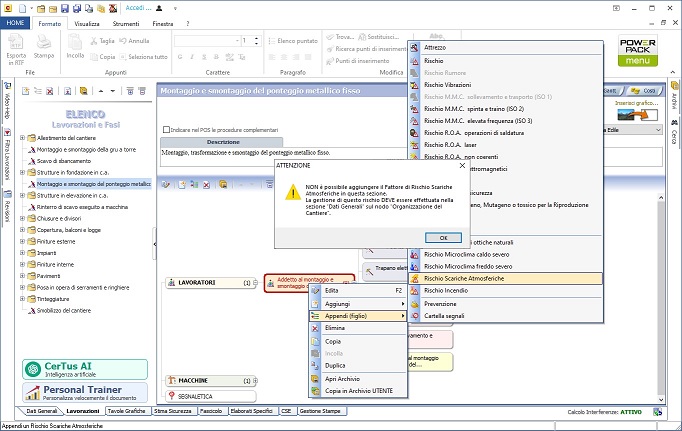Check 'Indicare nel POS le procedure complementari'
The height and width of the screenshot is (431, 682).
pyautogui.click(x=166, y=129)
